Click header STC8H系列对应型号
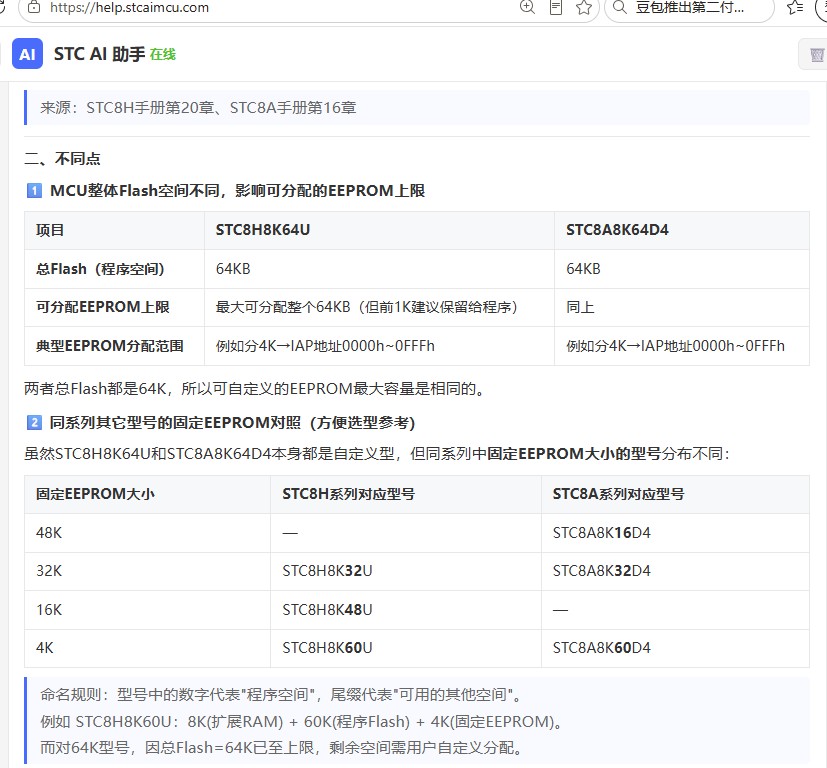827x768 pixels. click(x=349, y=494)
